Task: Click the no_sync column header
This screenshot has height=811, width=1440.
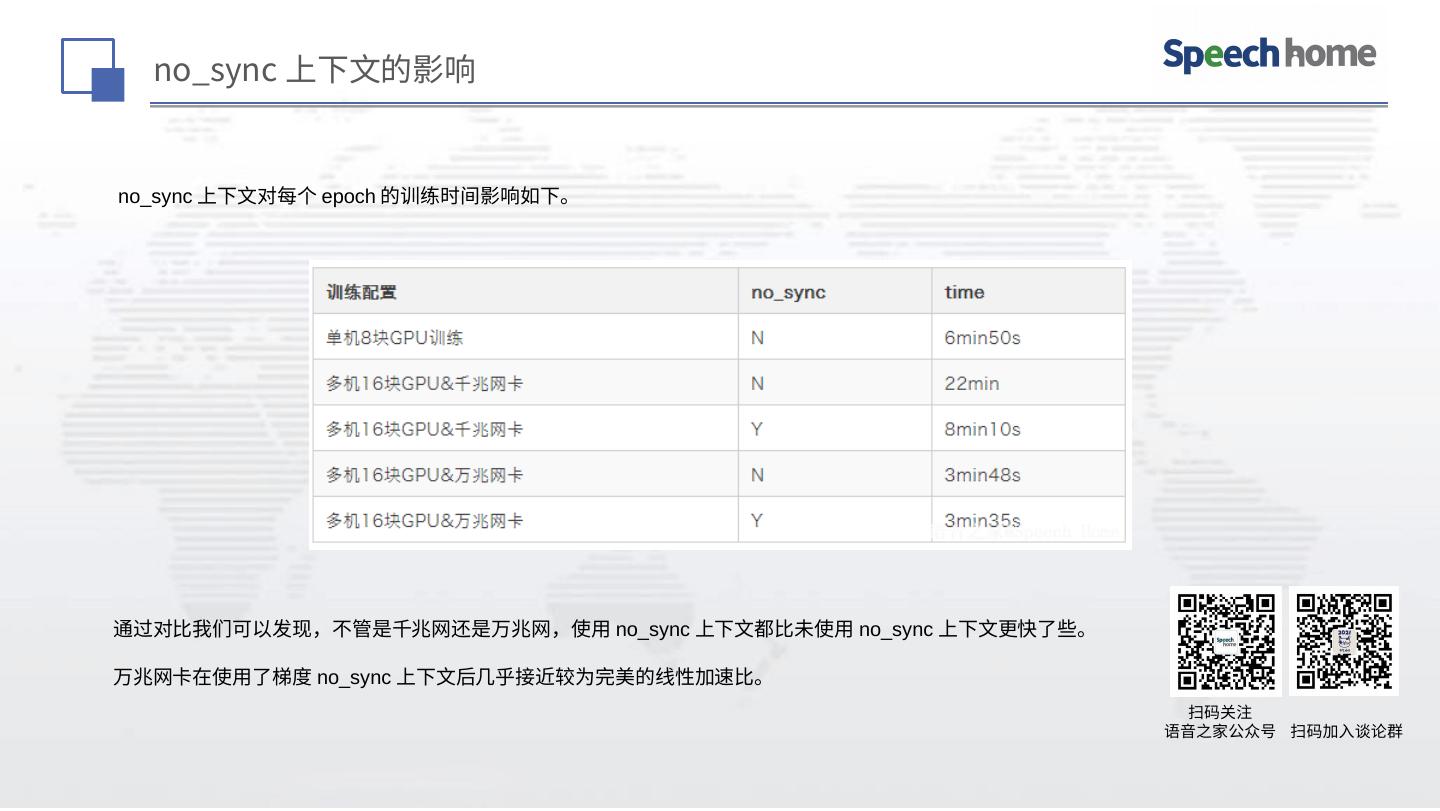Action: coord(788,292)
